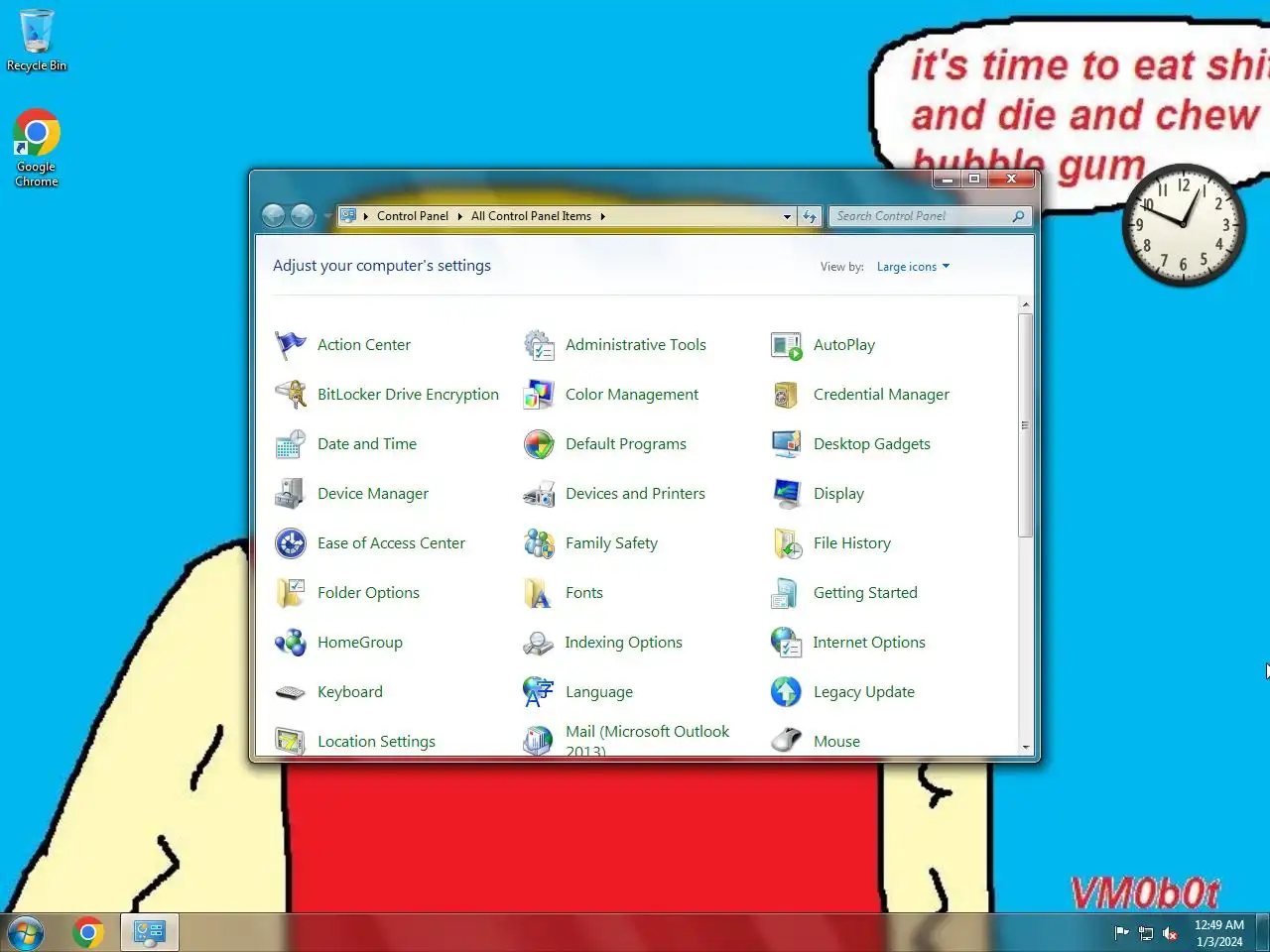Expand the address bar history dropdown arrow

tap(787, 216)
